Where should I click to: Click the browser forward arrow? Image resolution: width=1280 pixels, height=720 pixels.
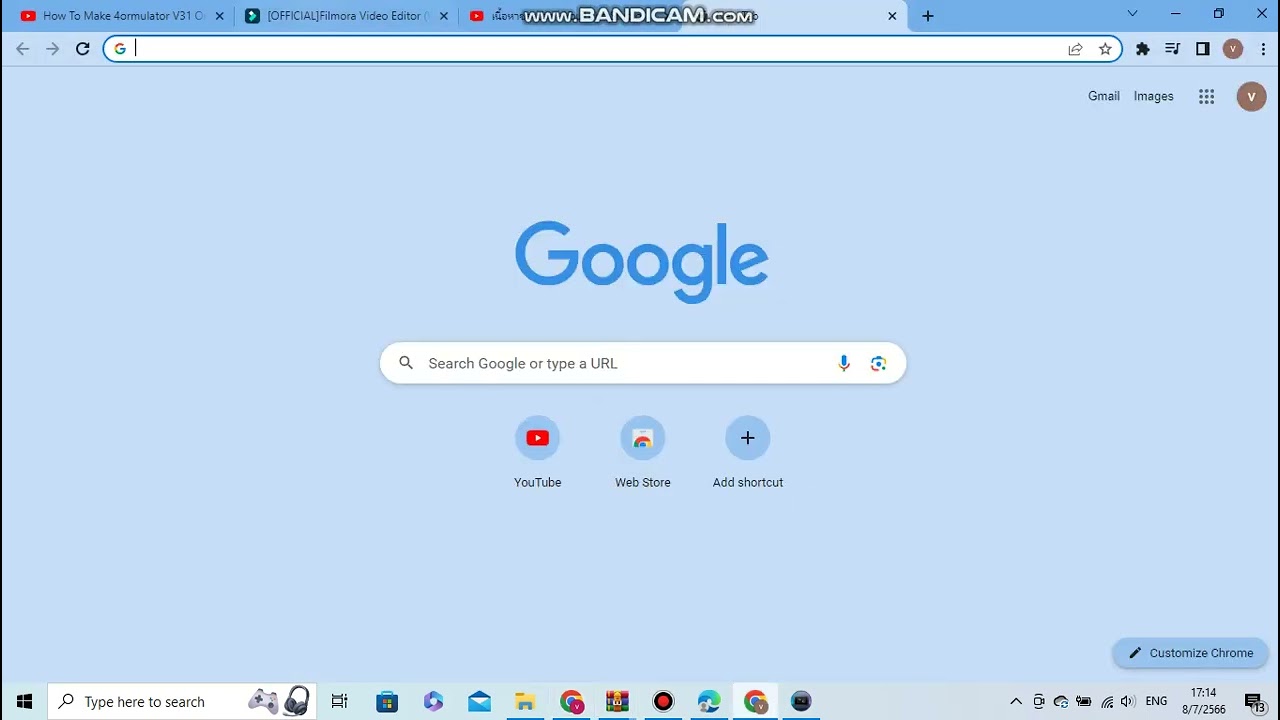coord(53,49)
